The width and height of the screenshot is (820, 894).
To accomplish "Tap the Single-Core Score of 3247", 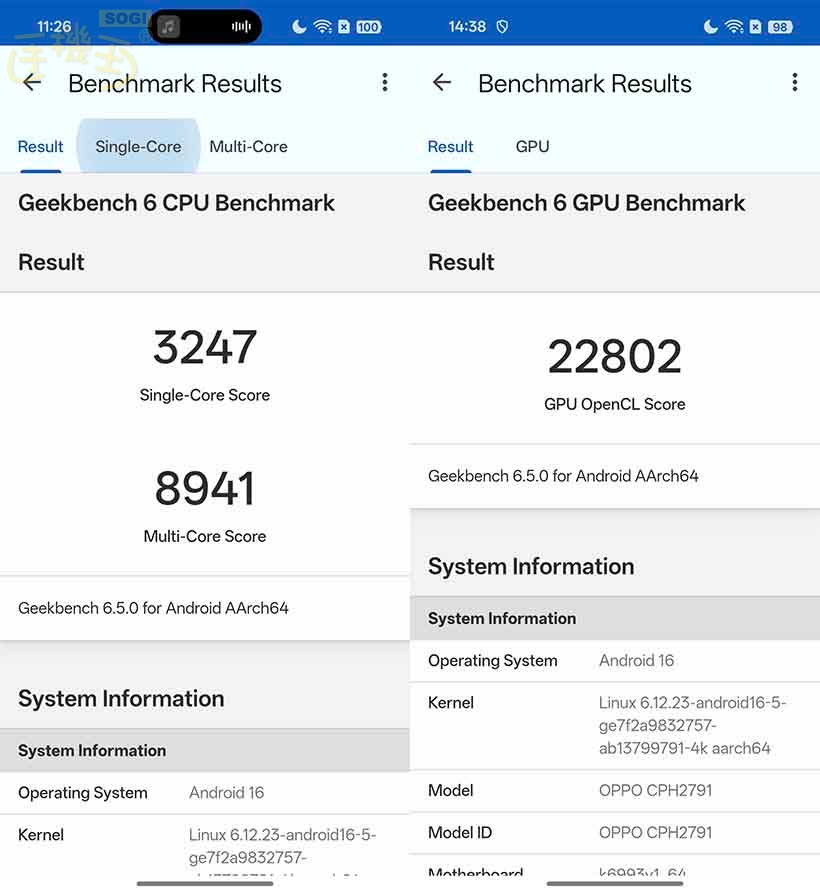I will click(x=204, y=348).
